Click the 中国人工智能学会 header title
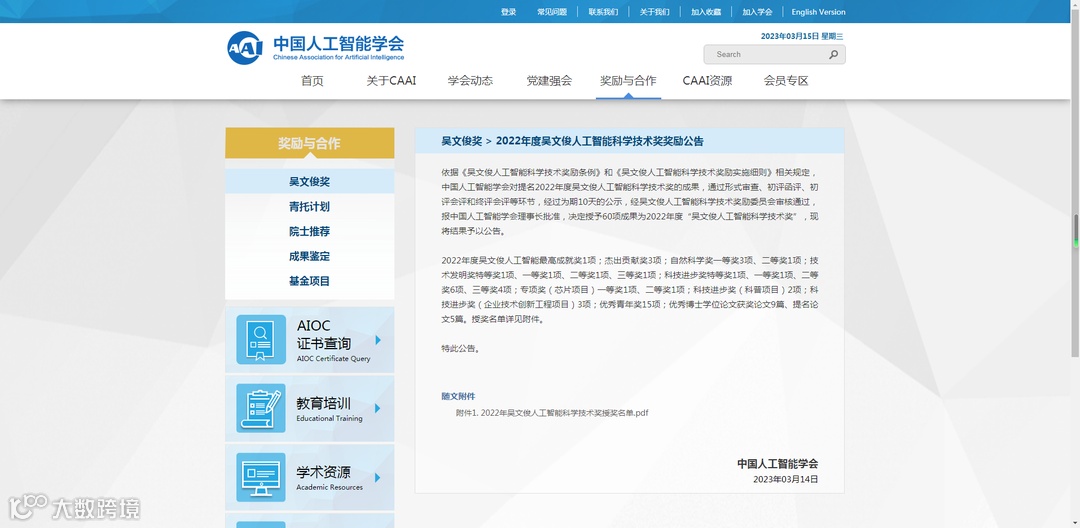Screen dimensions: 1080x528 tap(338, 43)
